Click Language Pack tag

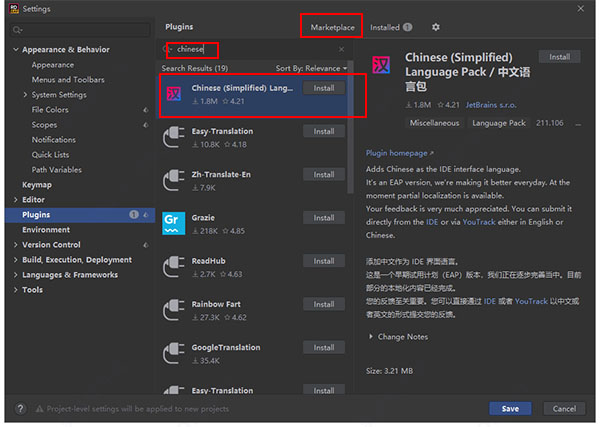point(499,123)
